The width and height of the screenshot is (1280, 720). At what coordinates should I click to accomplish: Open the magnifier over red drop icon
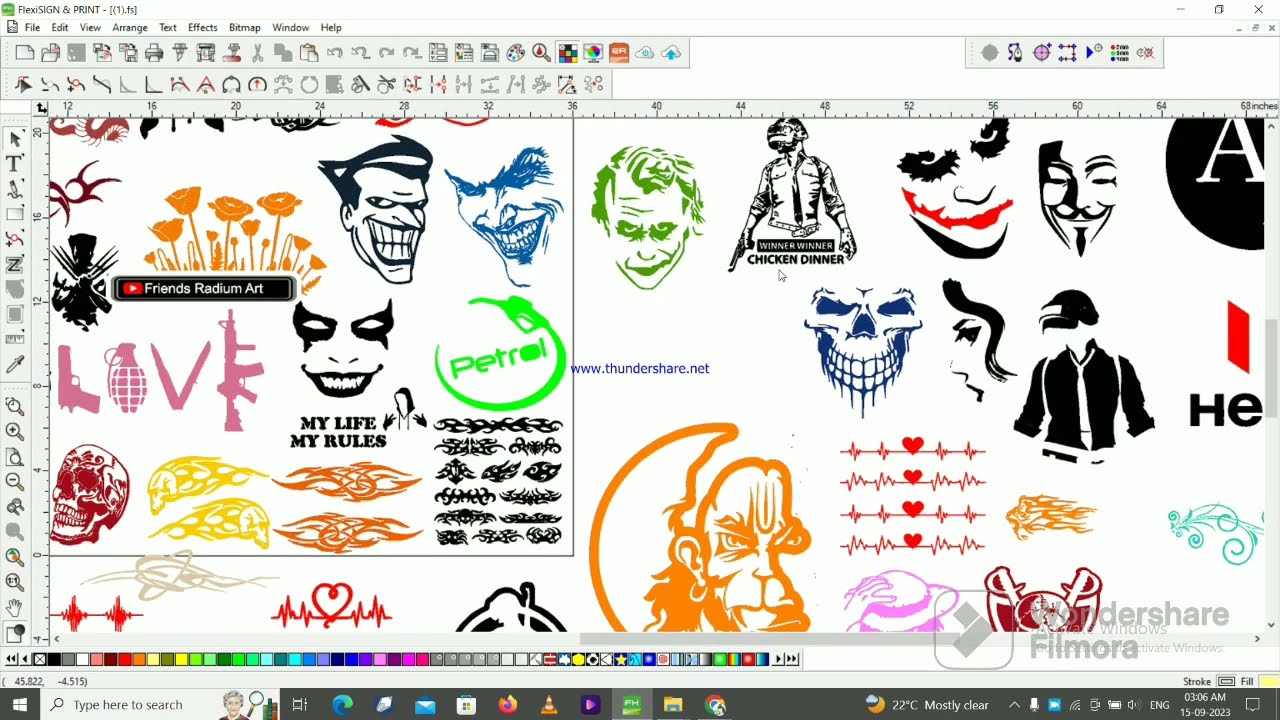click(541, 53)
